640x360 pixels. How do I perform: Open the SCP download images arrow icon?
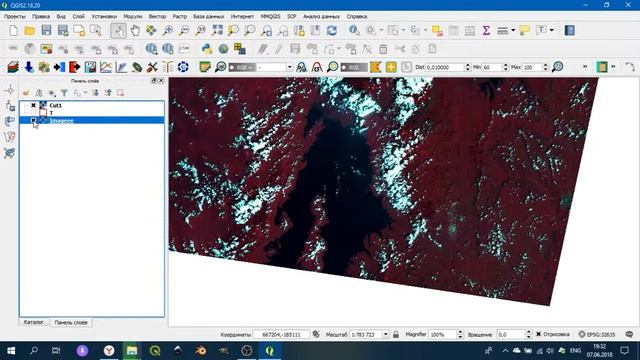[29, 67]
